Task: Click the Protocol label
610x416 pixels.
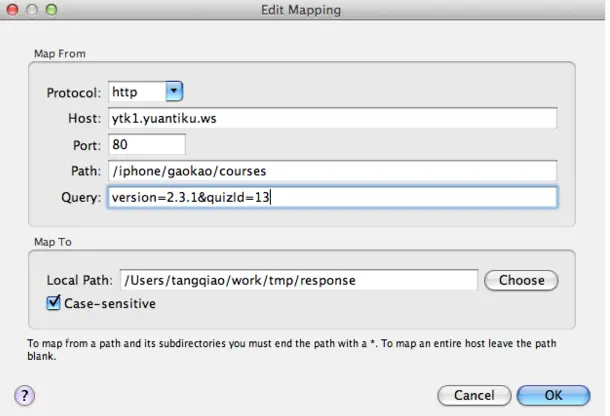Action: coord(74,93)
